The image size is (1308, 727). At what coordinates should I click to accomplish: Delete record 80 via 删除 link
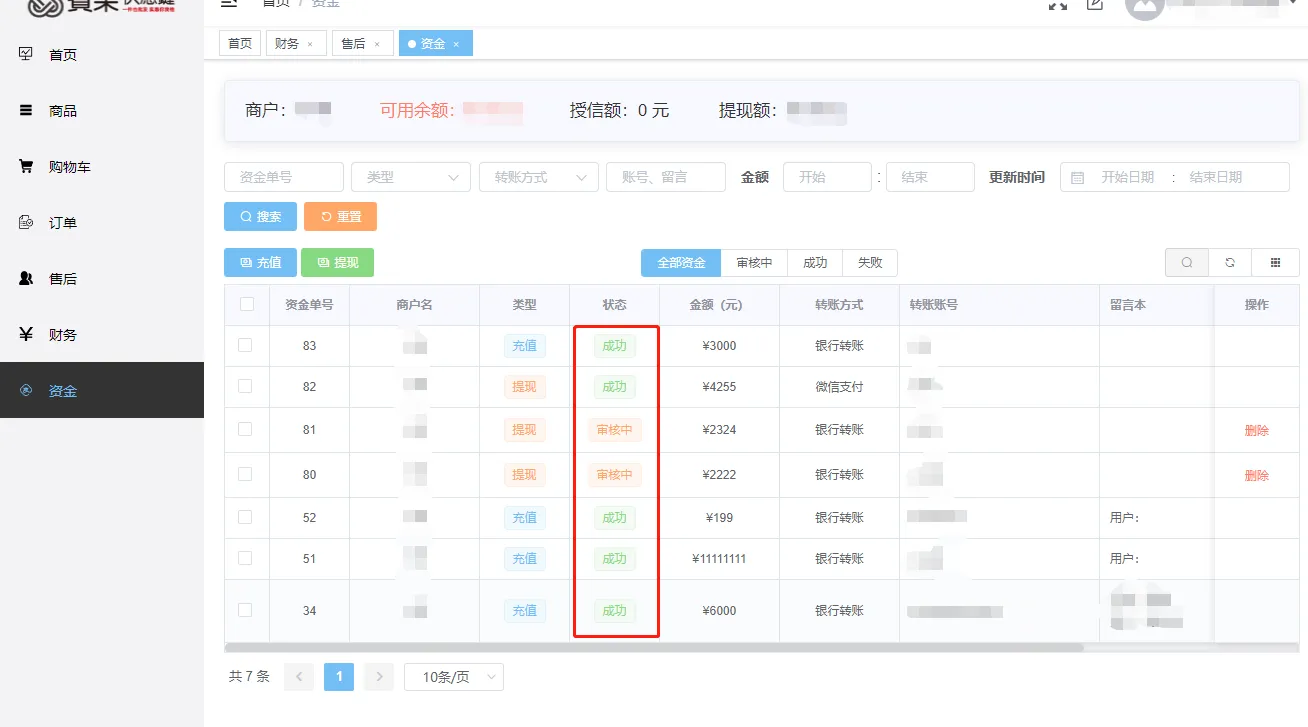1257,475
